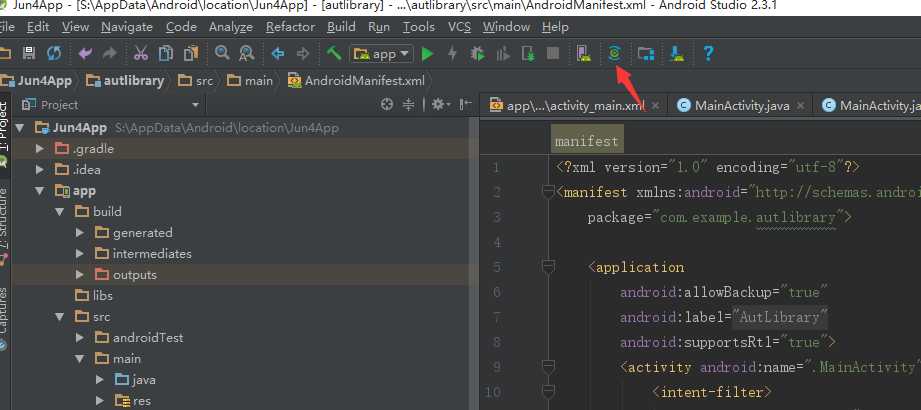Navigate Back using blue left arrow
This screenshot has width=921, height=410.
(x=278, y=54)
